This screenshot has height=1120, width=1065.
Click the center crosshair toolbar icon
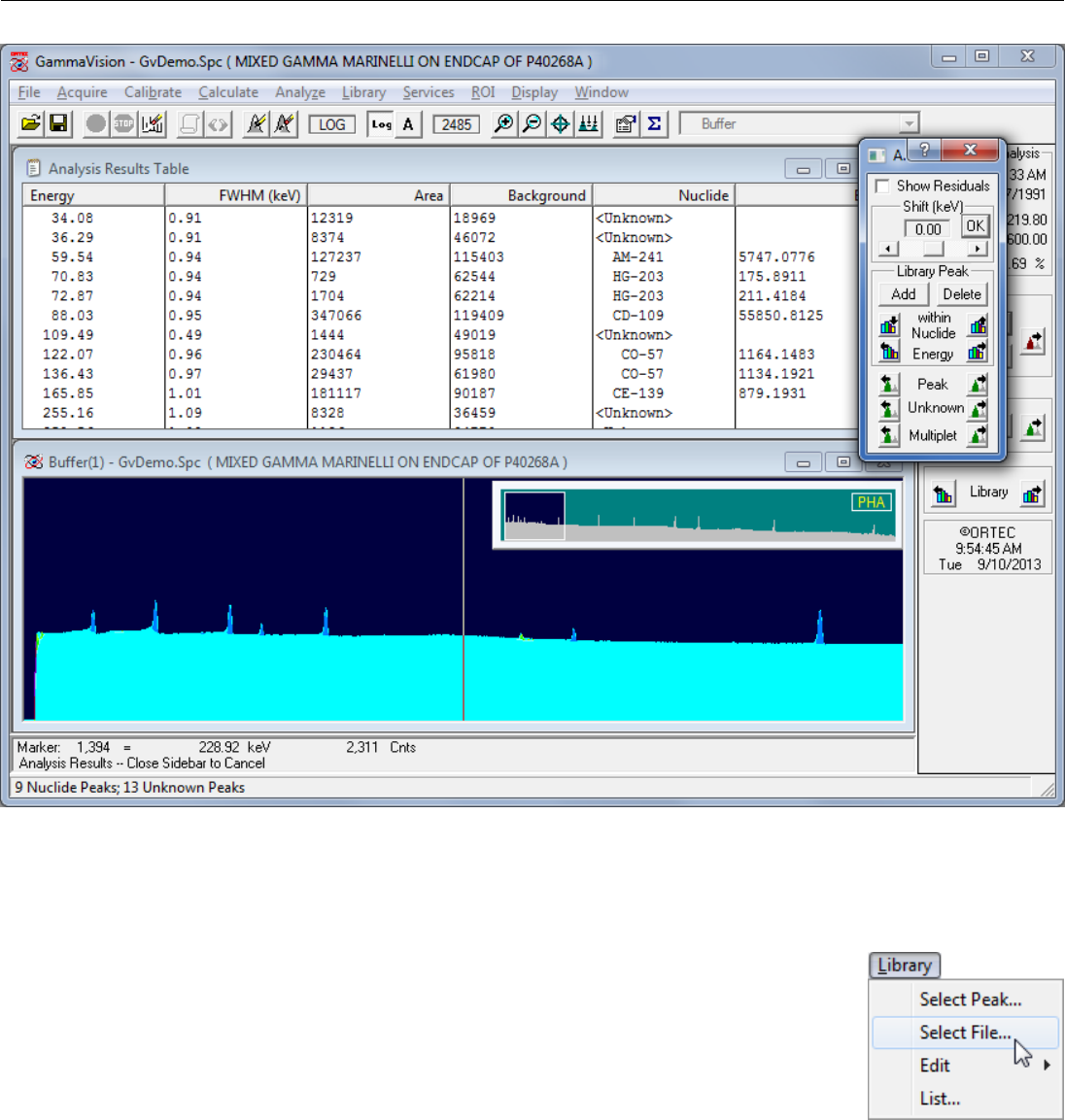(x=560, y=124)
